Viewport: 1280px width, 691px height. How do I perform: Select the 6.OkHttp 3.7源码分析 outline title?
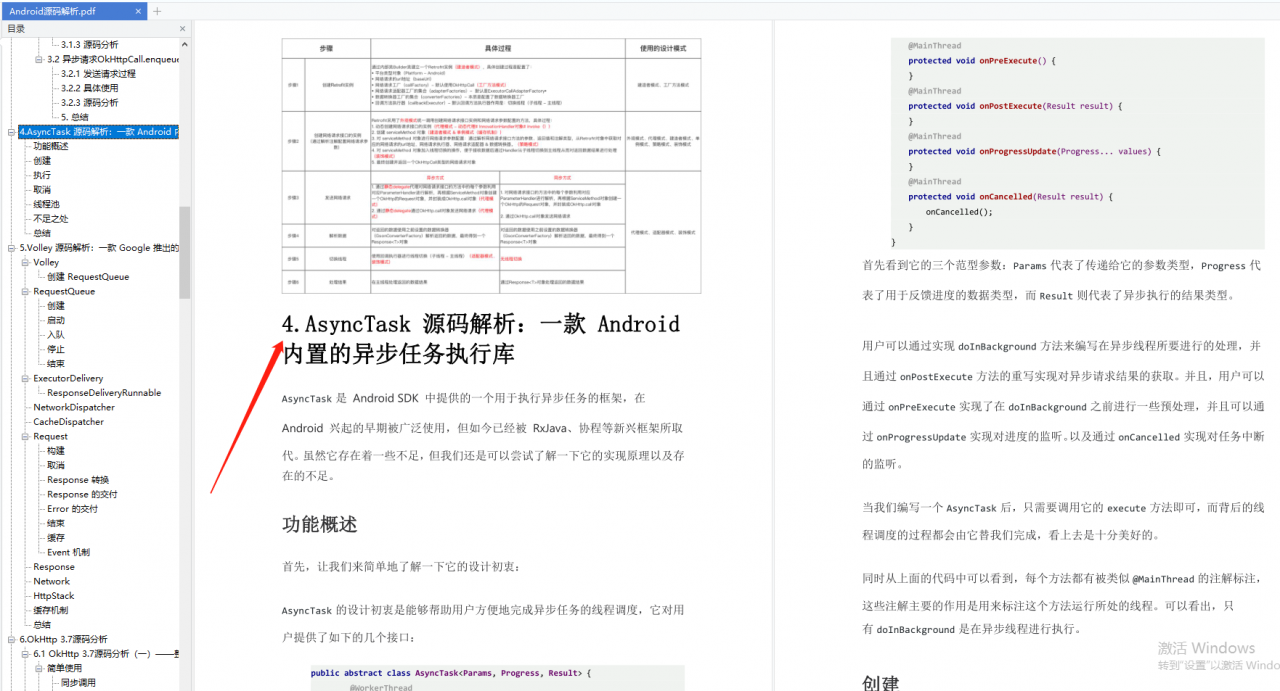[63, 639]
